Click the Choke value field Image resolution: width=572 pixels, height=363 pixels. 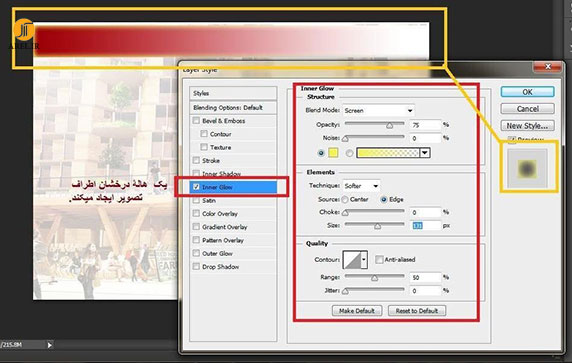pos(425,212)
